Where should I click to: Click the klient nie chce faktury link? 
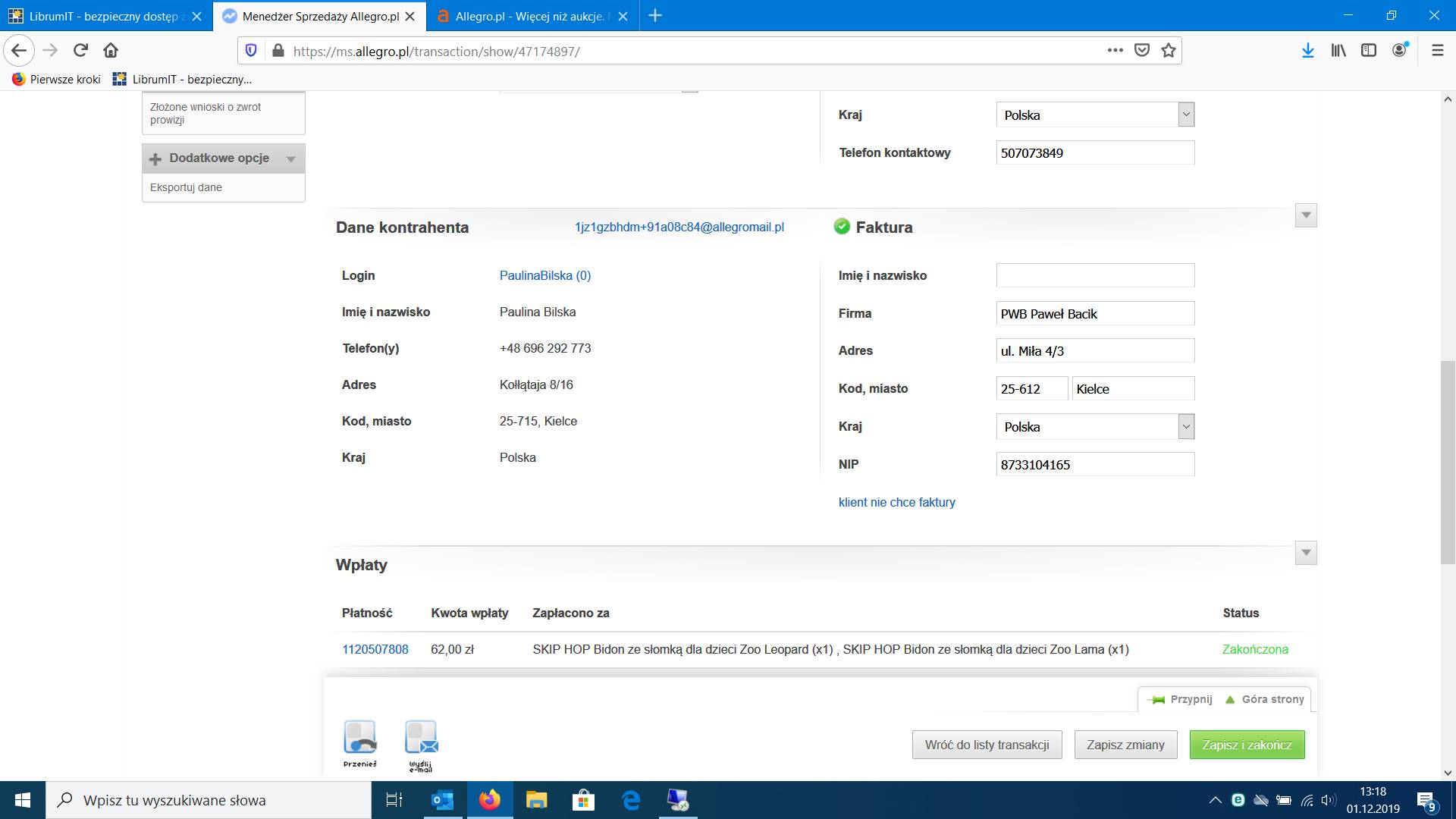[896, 502]
